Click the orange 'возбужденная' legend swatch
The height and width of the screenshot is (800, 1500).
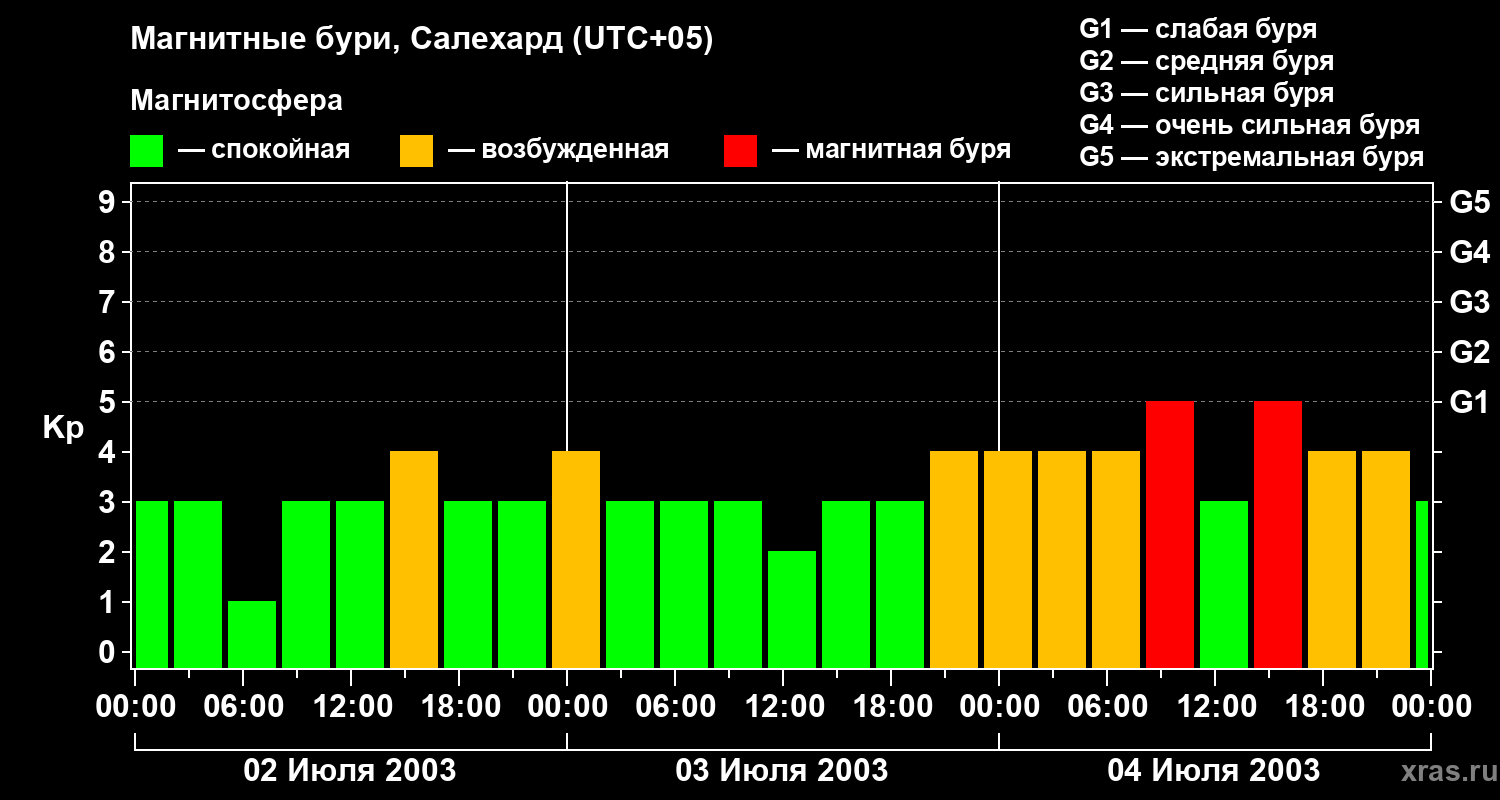(x=417, y=151)
